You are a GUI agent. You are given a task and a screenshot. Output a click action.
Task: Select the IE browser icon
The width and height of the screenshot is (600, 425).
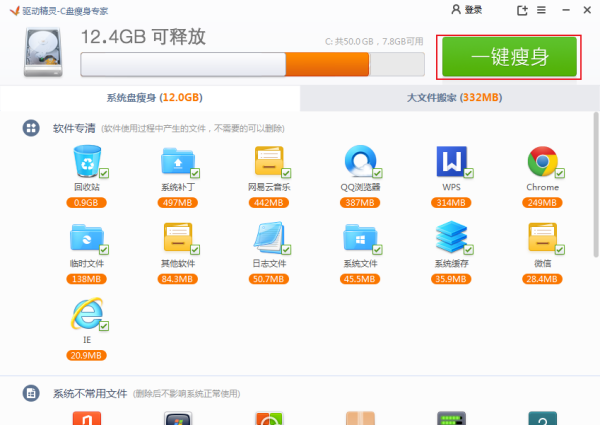(x=87, y=314)
